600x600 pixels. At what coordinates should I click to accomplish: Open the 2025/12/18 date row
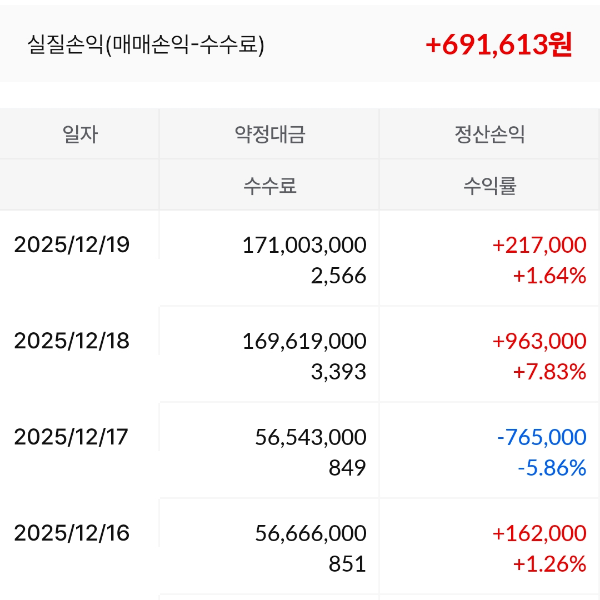point(72,340)
